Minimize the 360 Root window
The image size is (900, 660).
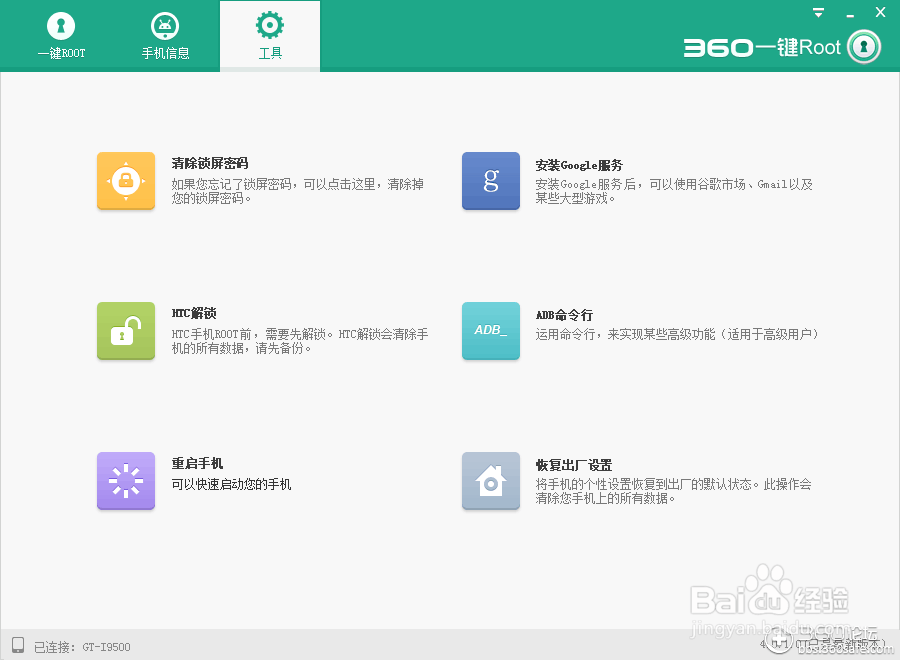pos(850,14)
